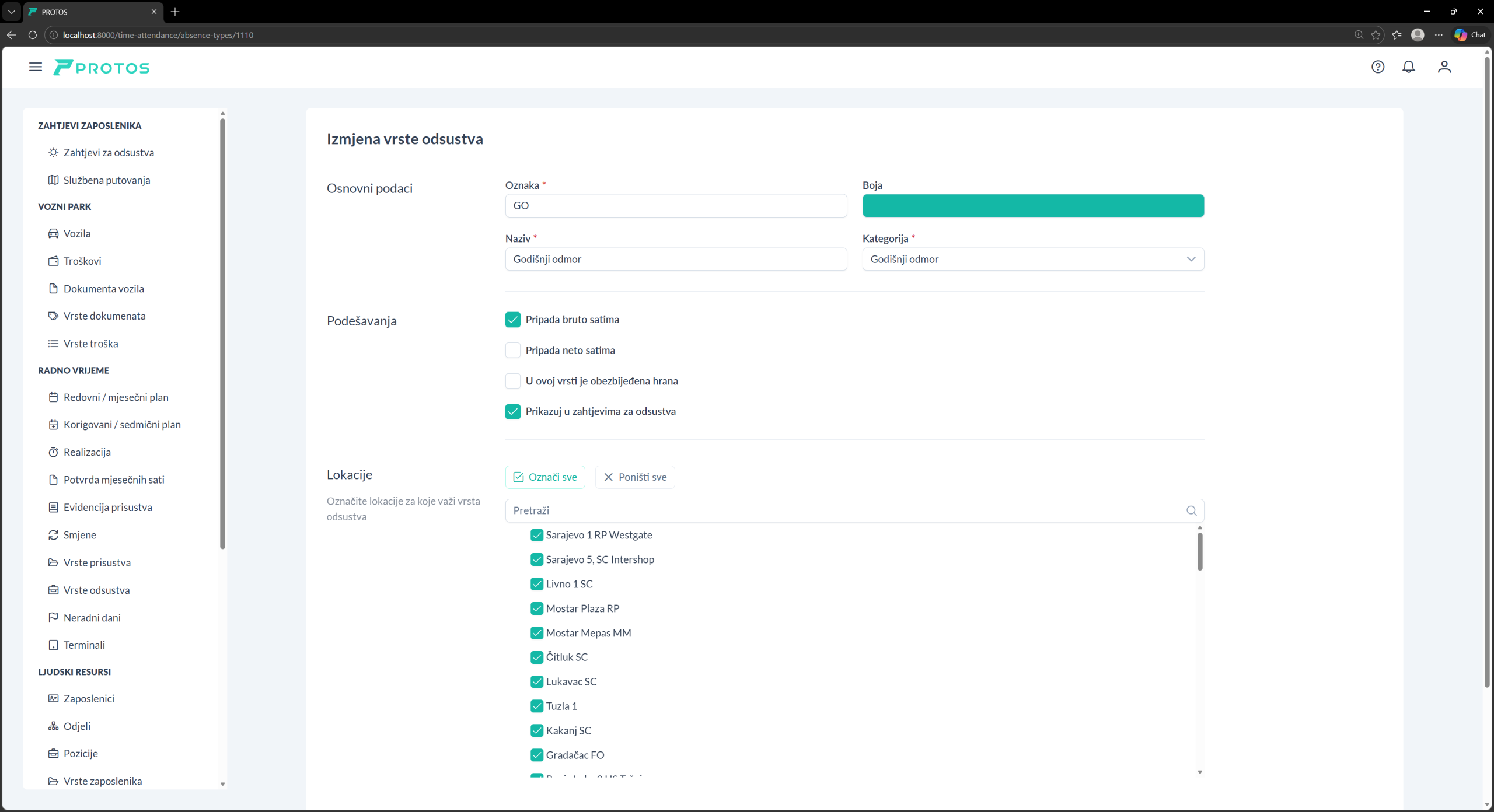Image resolution: width=1494 pixels, height=812 pixels.
Task: Open the notifications bell icon
Action: click(1408, 67)
